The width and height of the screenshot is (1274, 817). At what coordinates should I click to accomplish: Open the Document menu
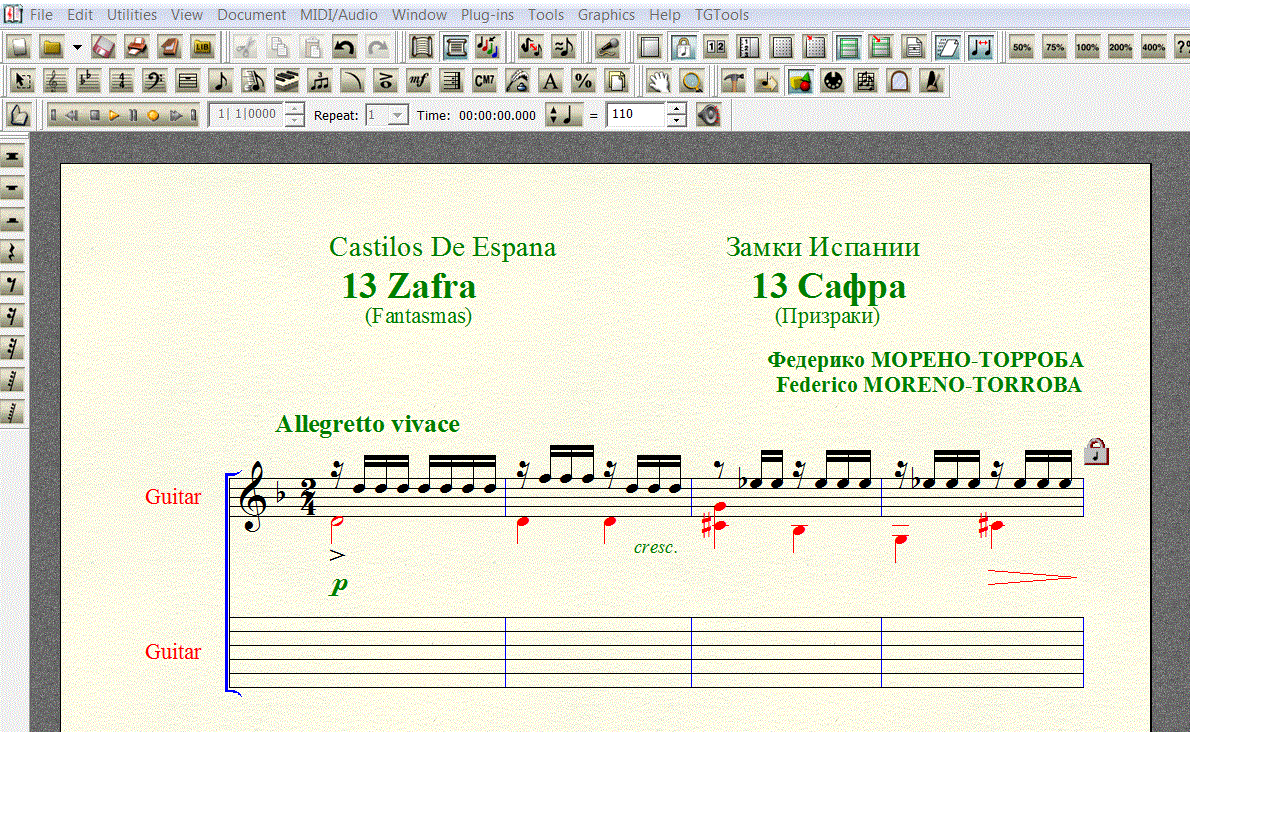tap(251, 15)
